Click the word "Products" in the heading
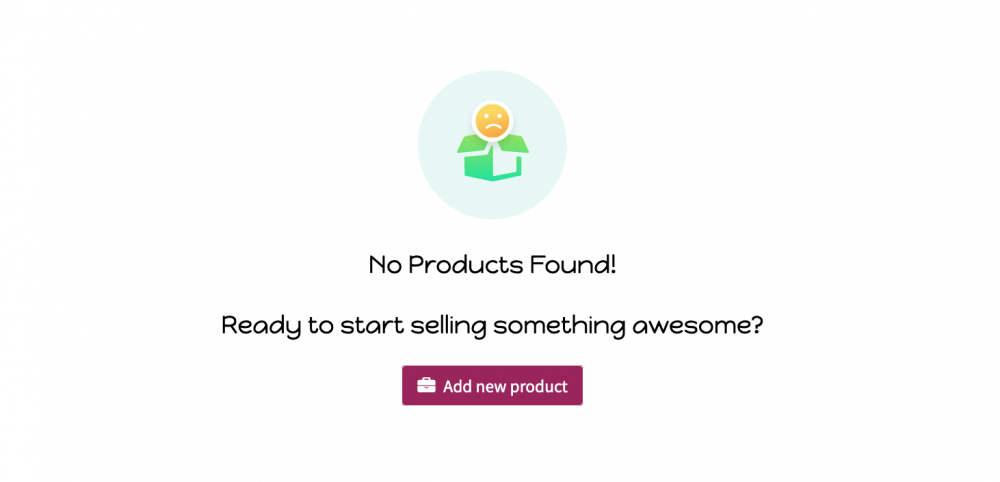 coord(466,265)
